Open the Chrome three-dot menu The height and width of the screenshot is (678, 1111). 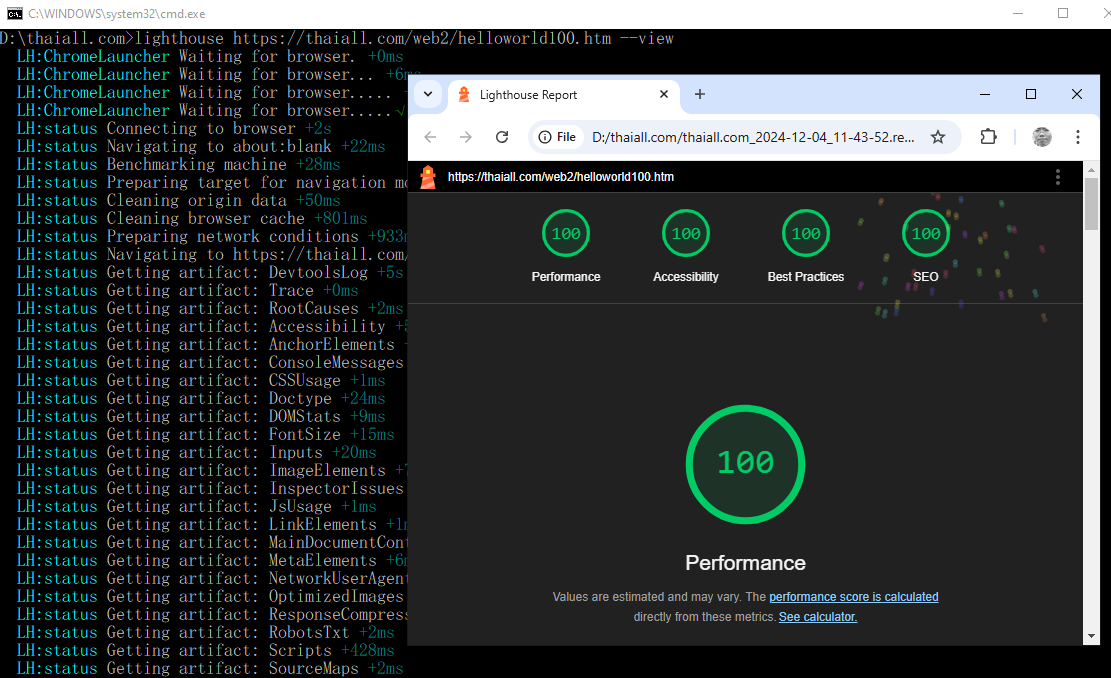1077,138
